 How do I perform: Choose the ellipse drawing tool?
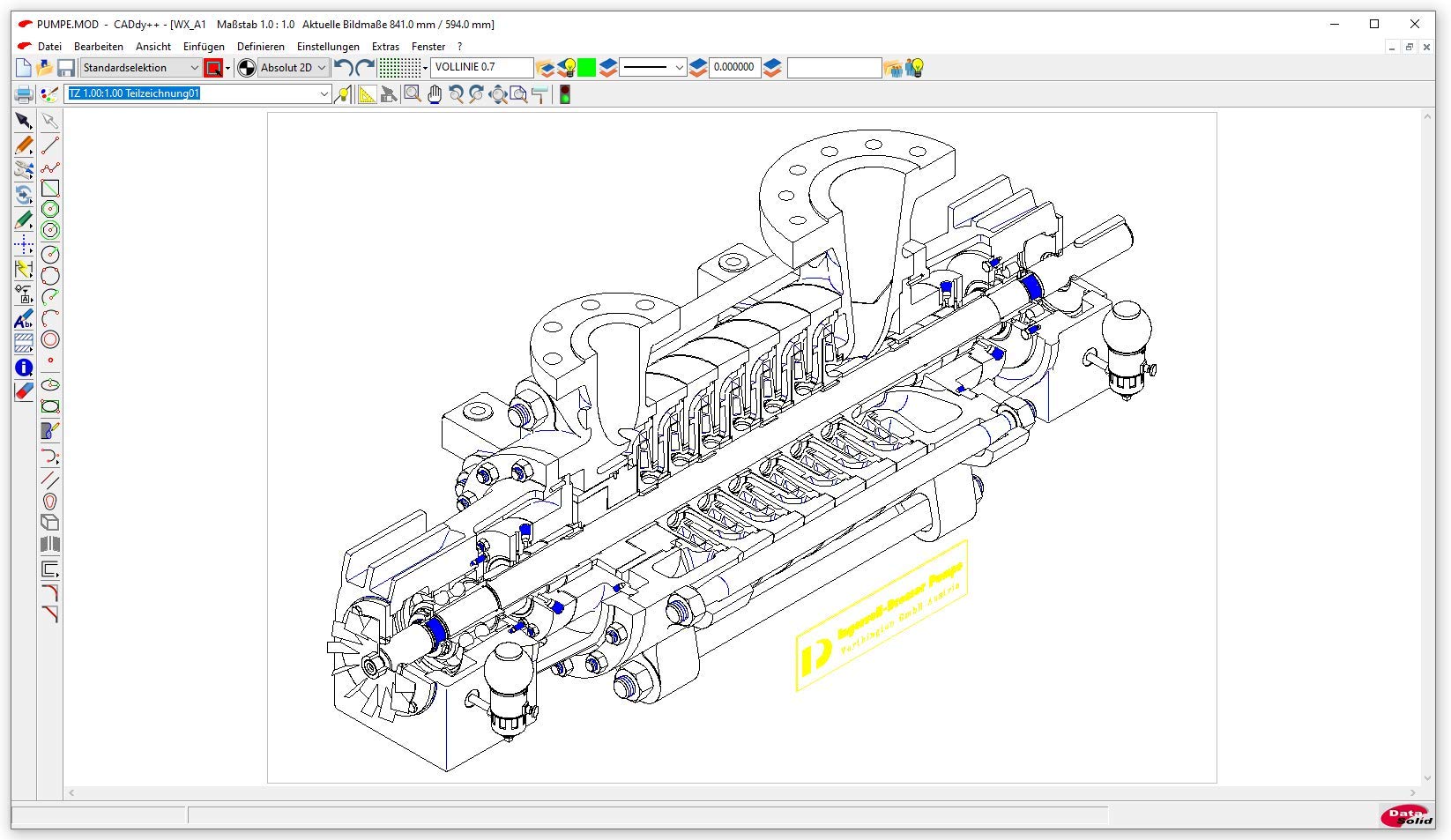point(50,385)
